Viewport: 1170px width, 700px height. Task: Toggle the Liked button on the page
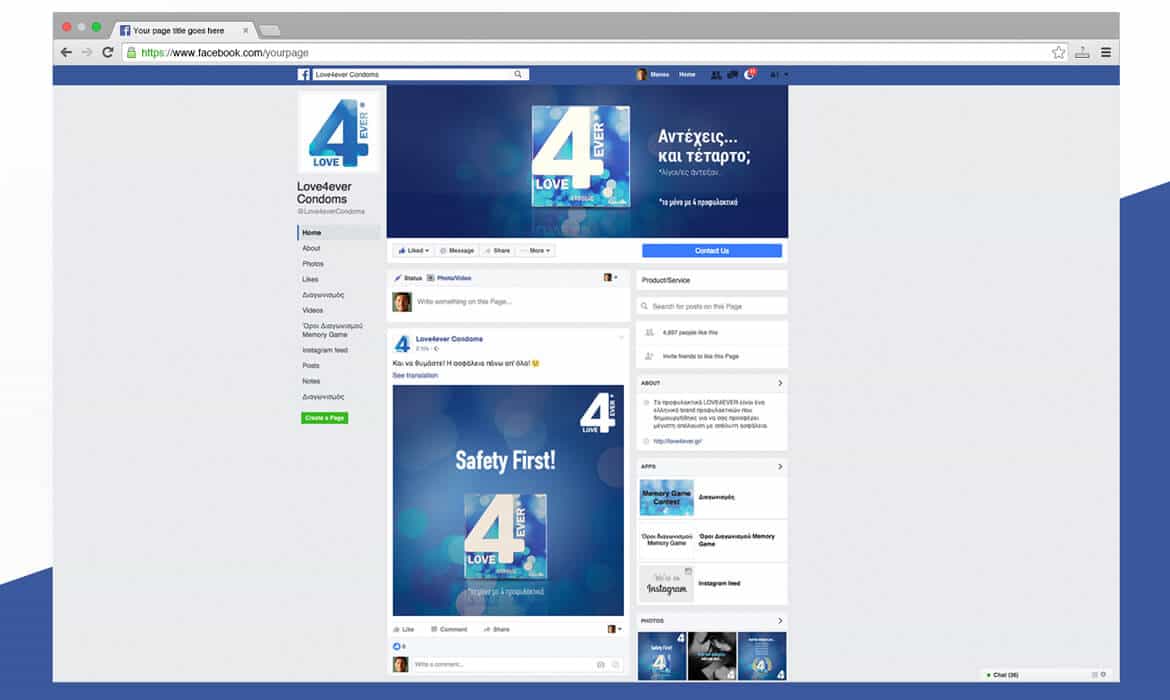[413, 251]
